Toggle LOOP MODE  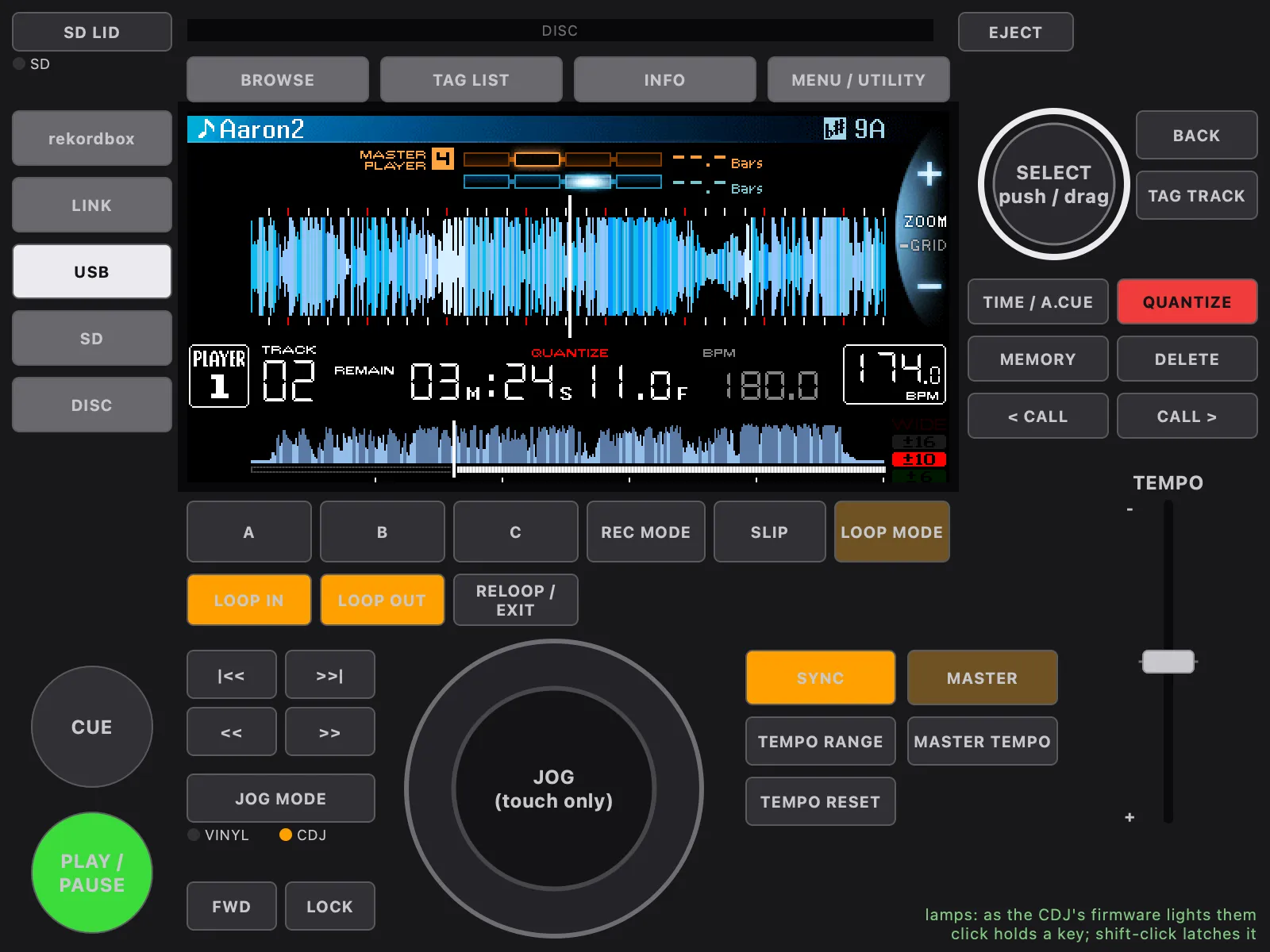click(x=892, y=532)
